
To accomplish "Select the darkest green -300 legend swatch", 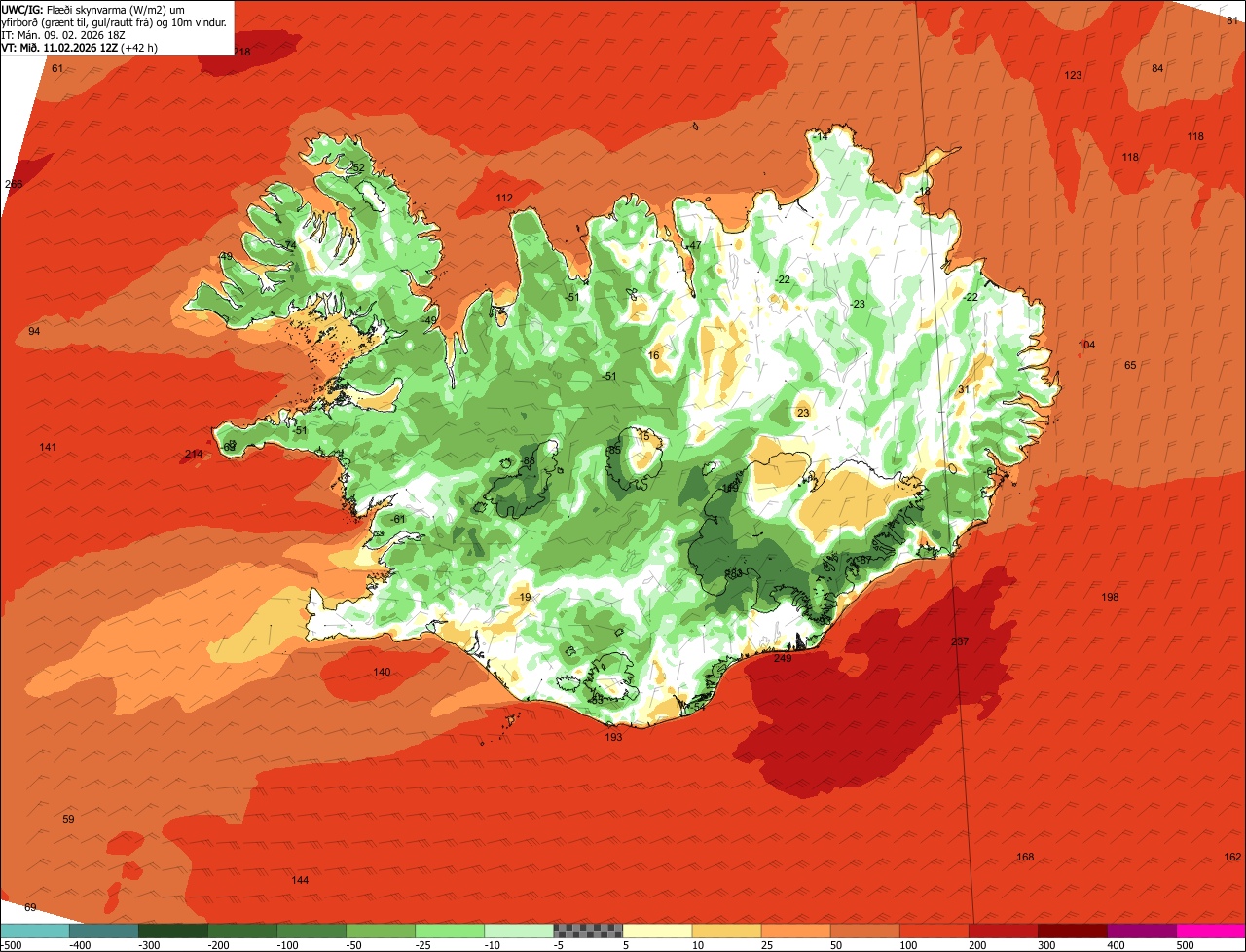I will click(172, 931).
